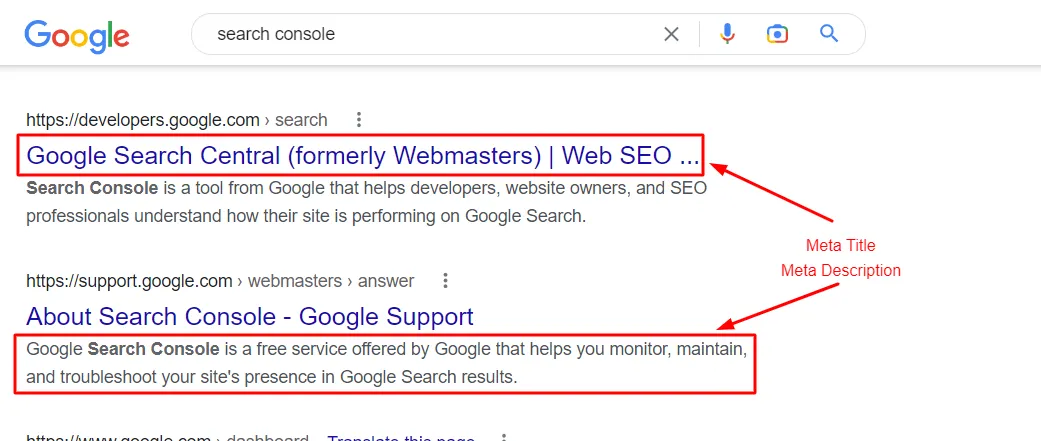Click the https://support.google.com URL
1041x441 pixels.
tap(129, 281)
